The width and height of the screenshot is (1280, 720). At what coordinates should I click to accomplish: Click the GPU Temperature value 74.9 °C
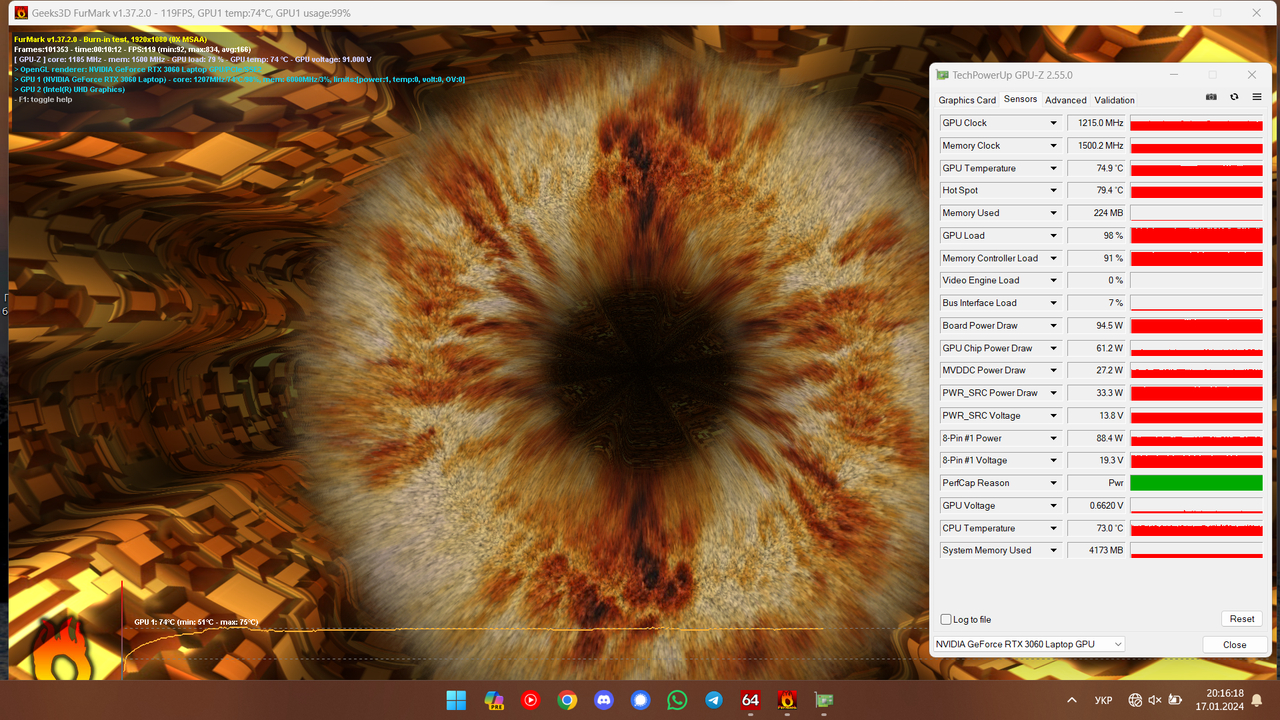pos(1097,168)
